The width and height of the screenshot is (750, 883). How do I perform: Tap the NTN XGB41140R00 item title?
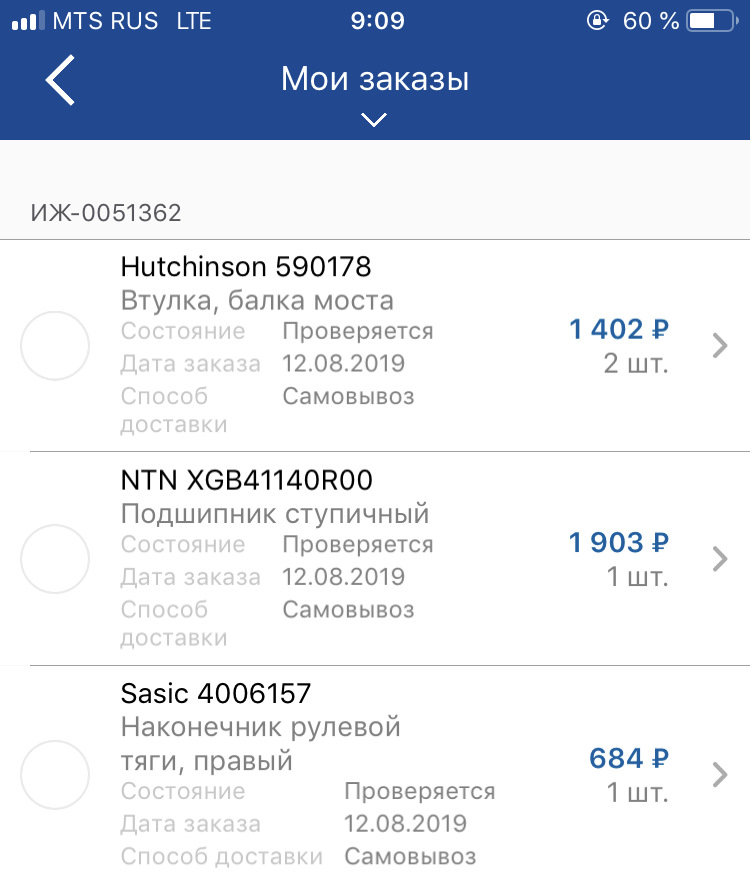(246, 481)
